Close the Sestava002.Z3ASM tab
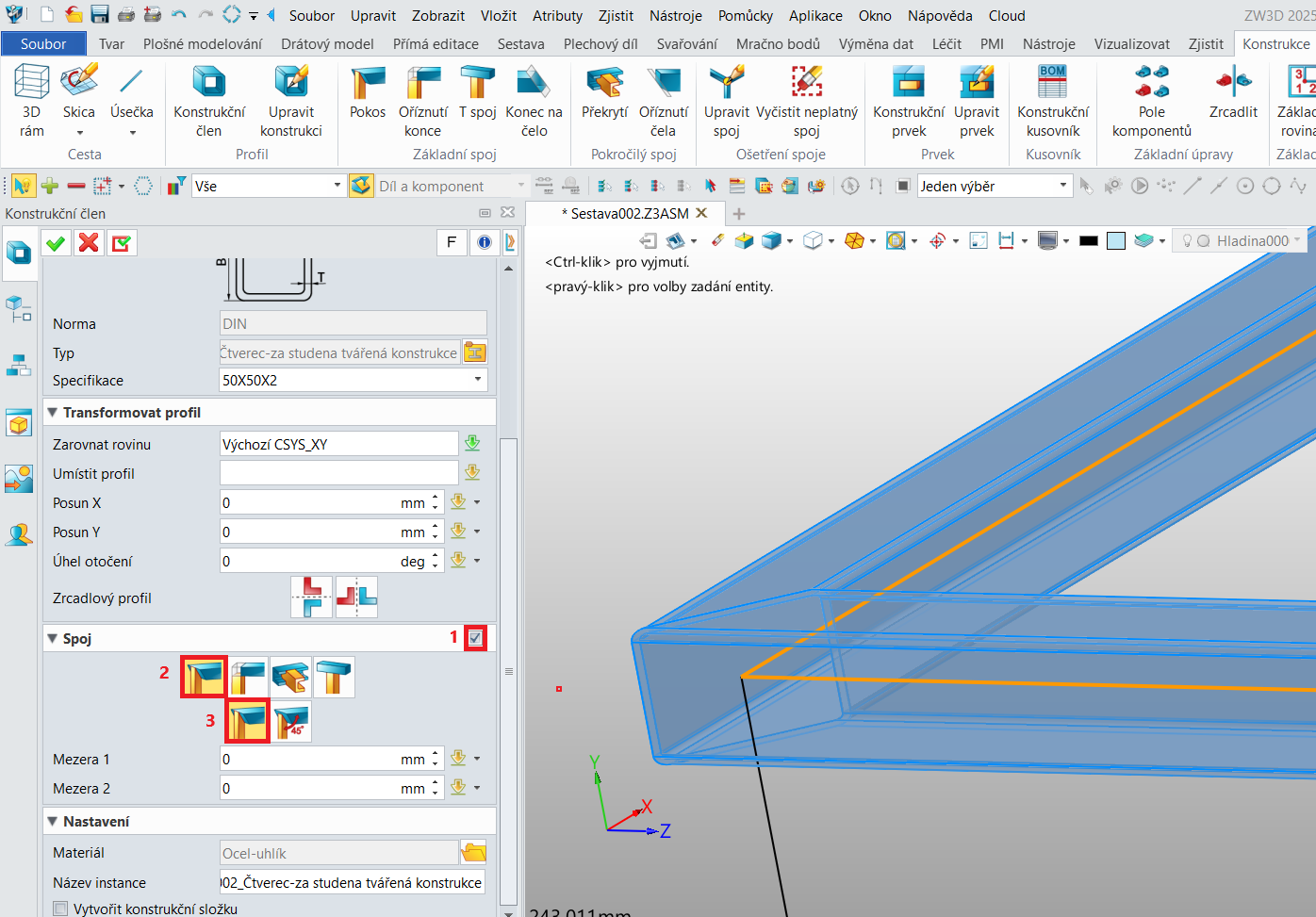Viewport: 1316px width, 917px height. pos(701,213)
